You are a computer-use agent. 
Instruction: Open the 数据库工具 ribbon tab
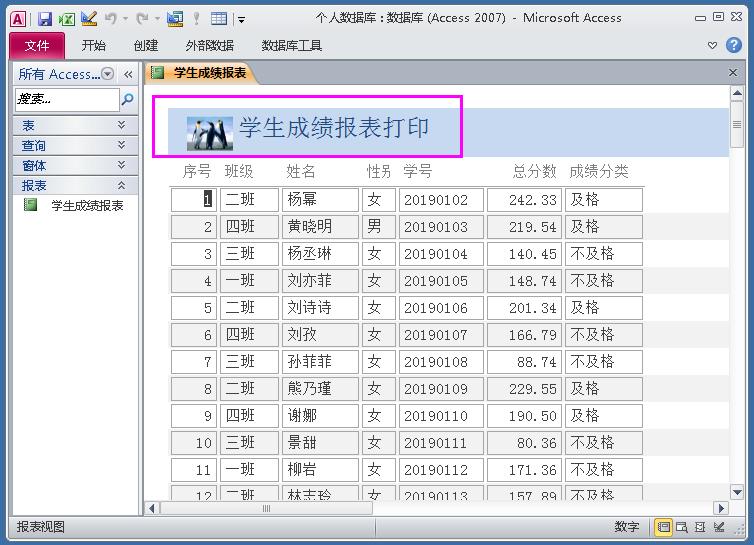tap(291, 46)
